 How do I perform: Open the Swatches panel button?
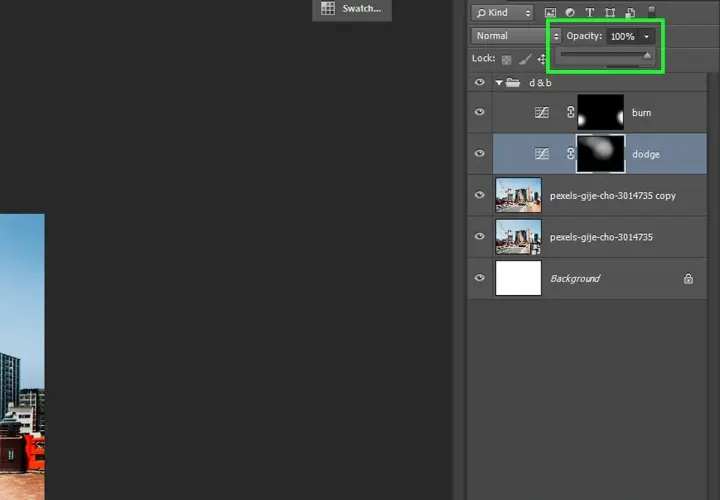[x=352, y=9]
